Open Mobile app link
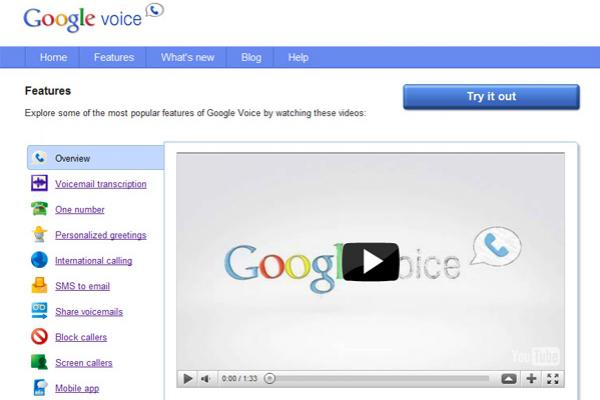Image resolution: width=600 pixels, height=400 pixels. click(x=77, y=388)
